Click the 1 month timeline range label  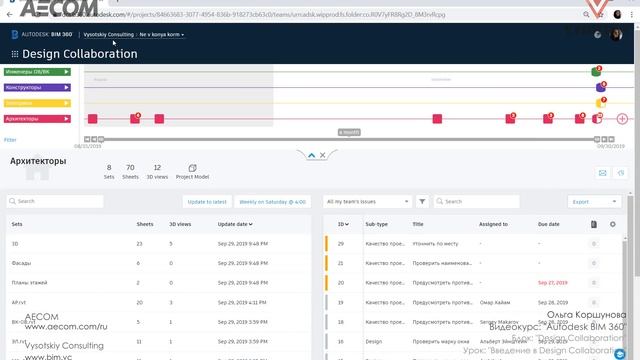[x=349, y=132]
